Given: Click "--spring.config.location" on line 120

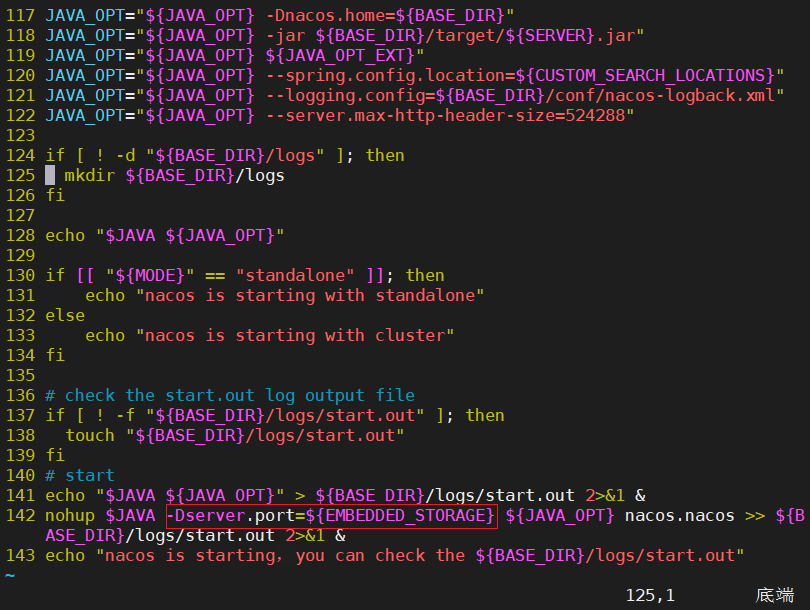Looking at the screenshot, I should pyautogui.click(x=385, y=75).
